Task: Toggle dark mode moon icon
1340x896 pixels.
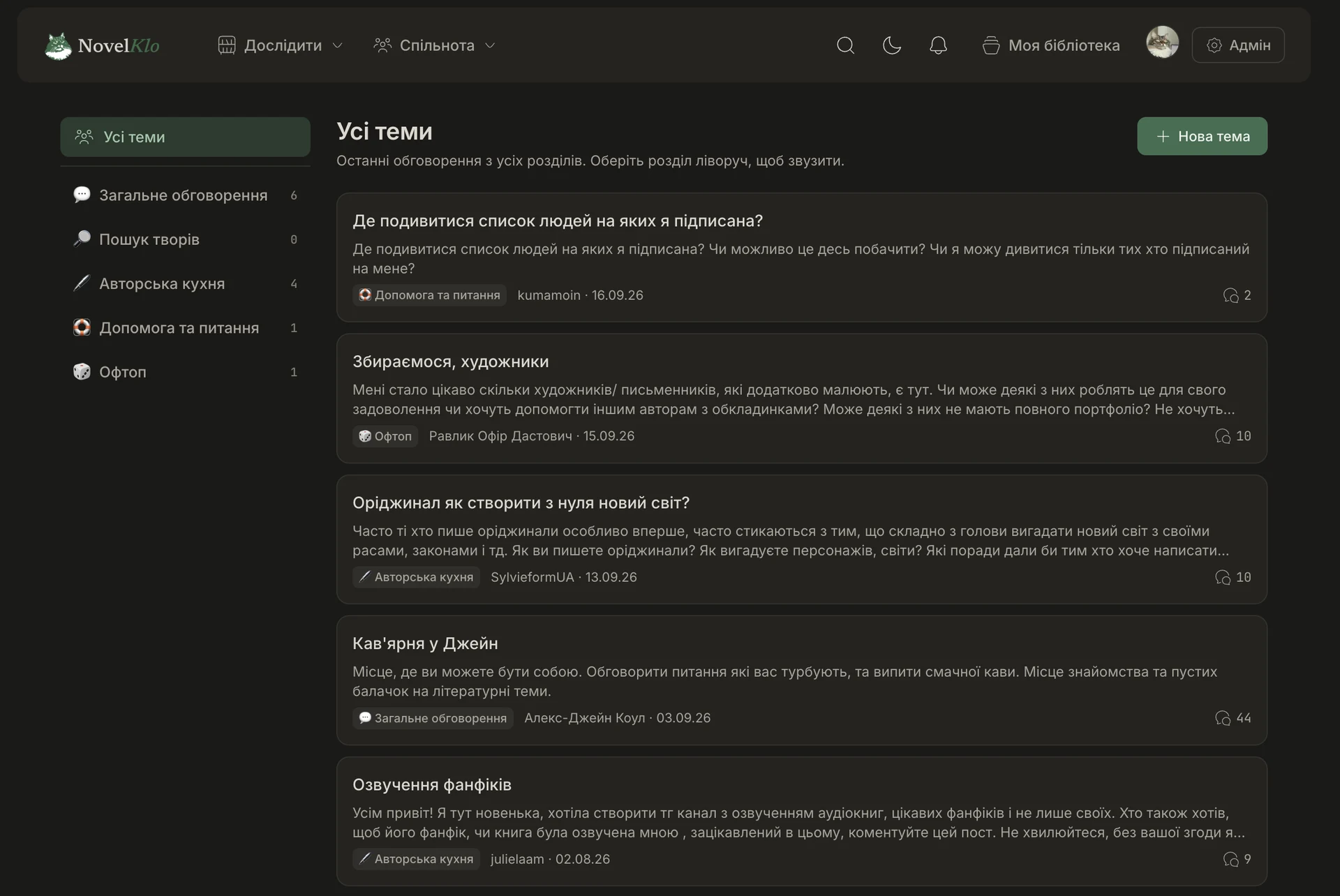Action: (x=891, y=45)
